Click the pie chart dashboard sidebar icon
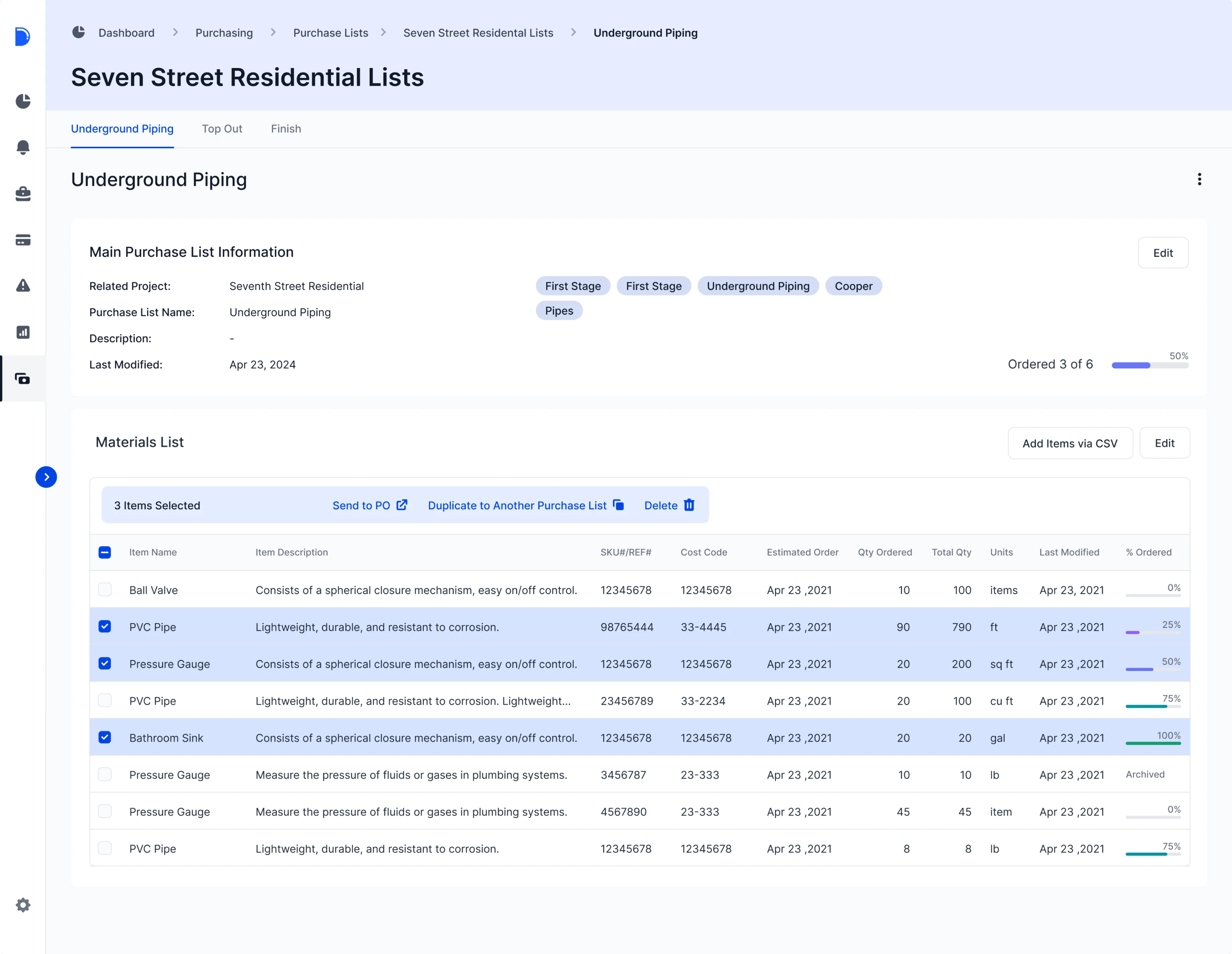The image size is (1232, 954). [23, 101]
